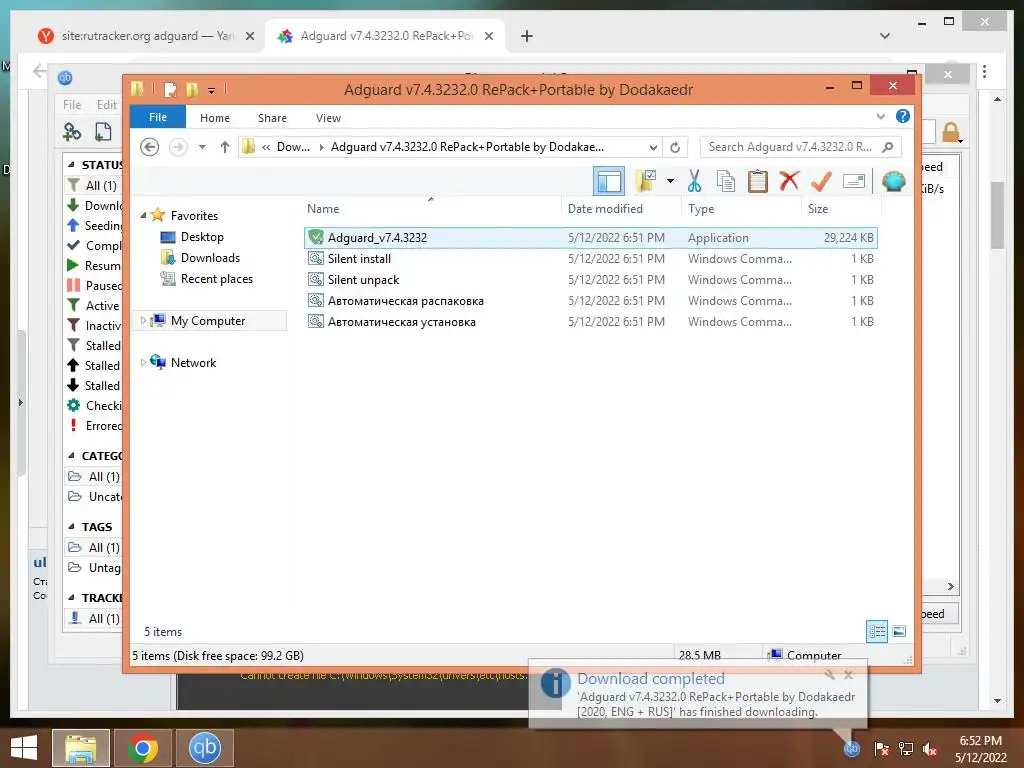Click the Cut scissors toolbar icon
1024x768 pixels.
694,181
